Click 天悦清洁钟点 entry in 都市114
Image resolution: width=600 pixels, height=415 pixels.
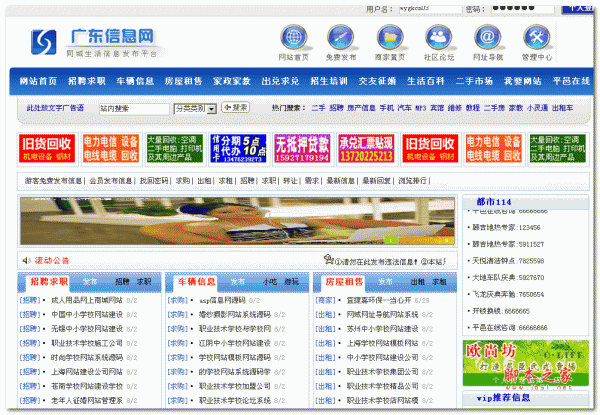[x=508, y=261]
